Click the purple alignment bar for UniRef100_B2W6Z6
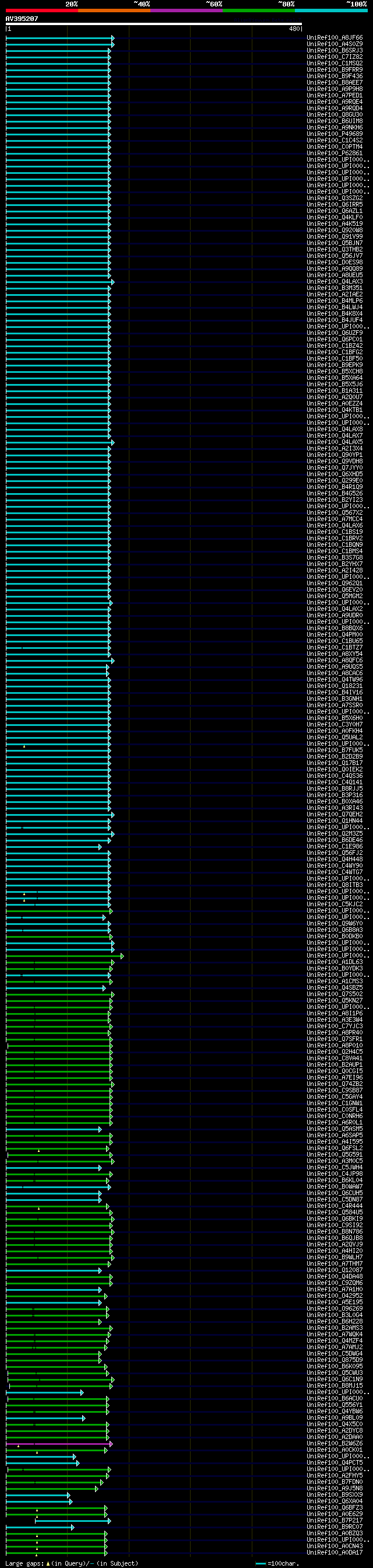373x1568 pixels. pos(59,1443)
